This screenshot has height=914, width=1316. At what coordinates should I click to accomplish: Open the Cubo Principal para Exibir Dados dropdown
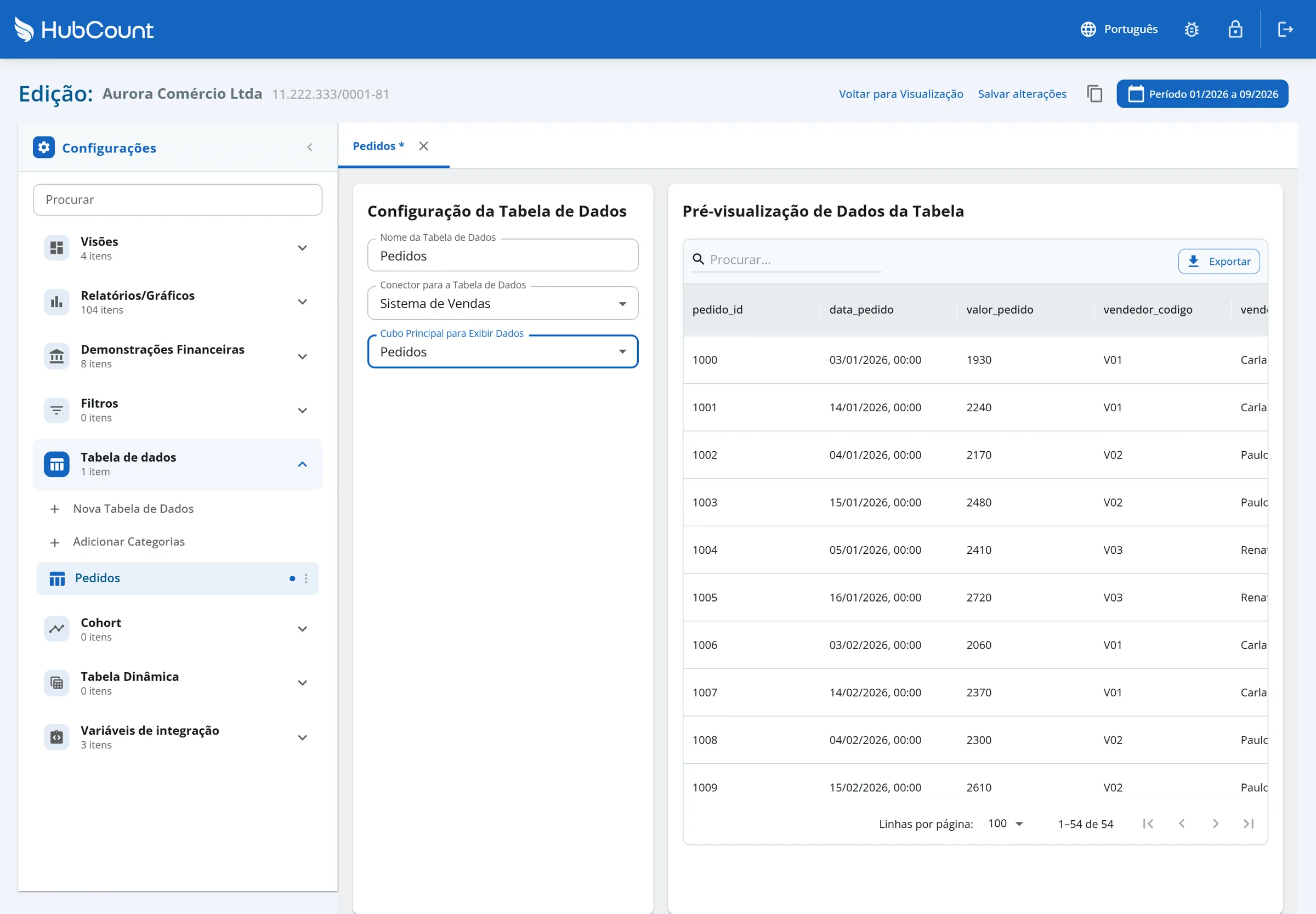coord(503,351)
